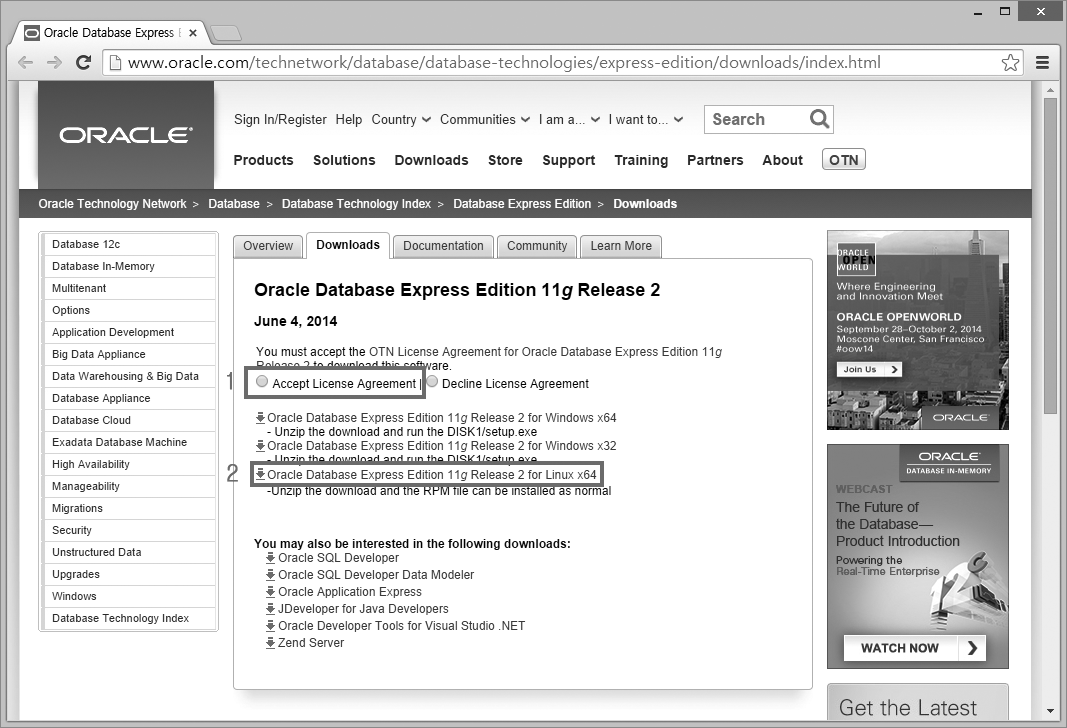The image size is (1067, 728).
Task: Select Accept License Agreement radio button
Action: tap(262, 382)
